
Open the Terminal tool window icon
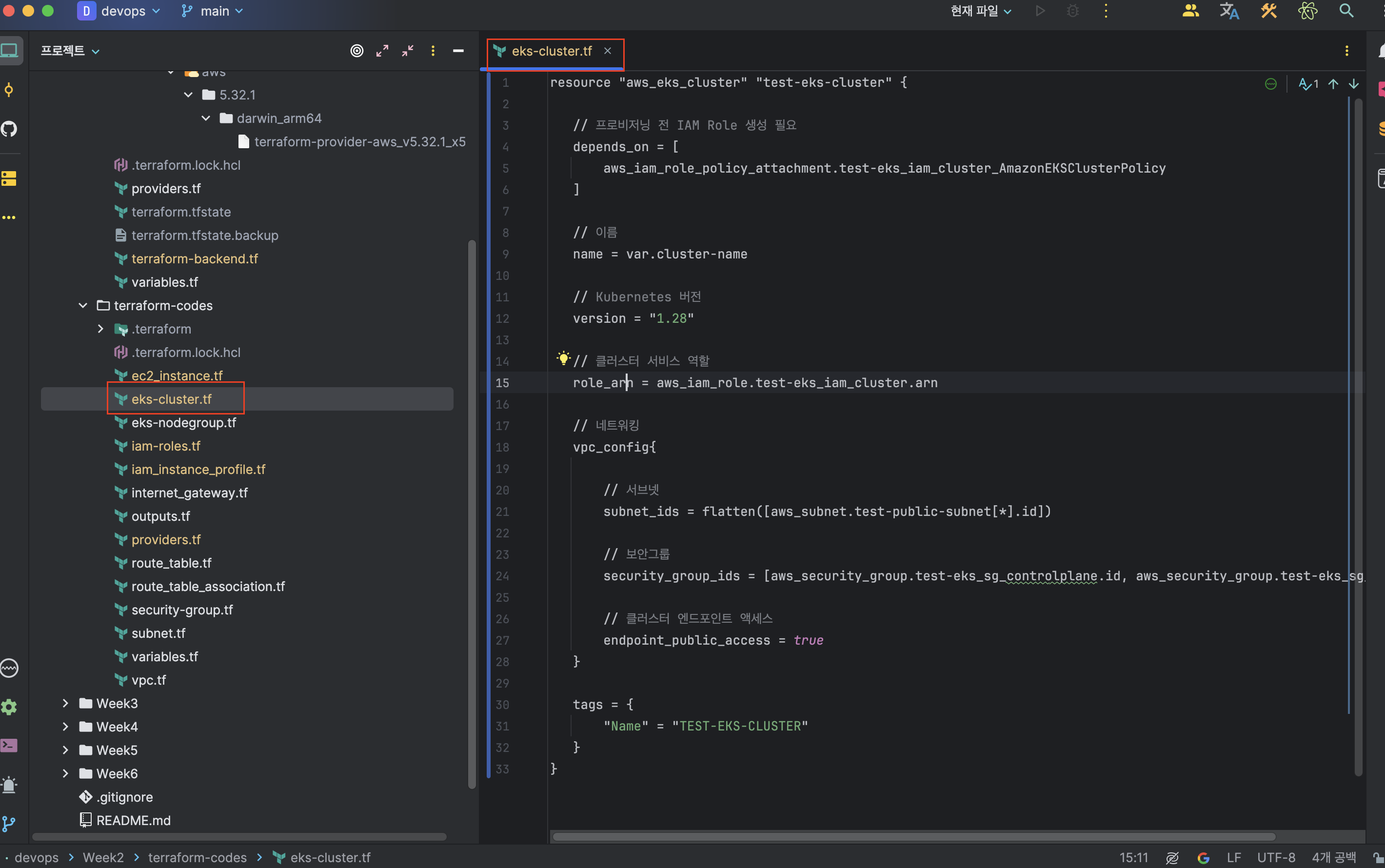click(x=9, y=745)
